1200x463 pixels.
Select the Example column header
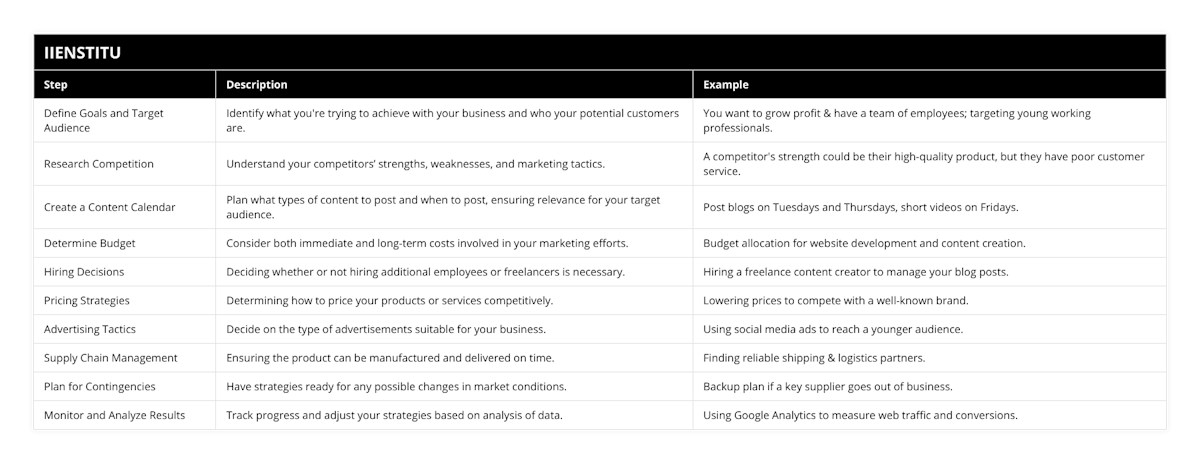726,85
